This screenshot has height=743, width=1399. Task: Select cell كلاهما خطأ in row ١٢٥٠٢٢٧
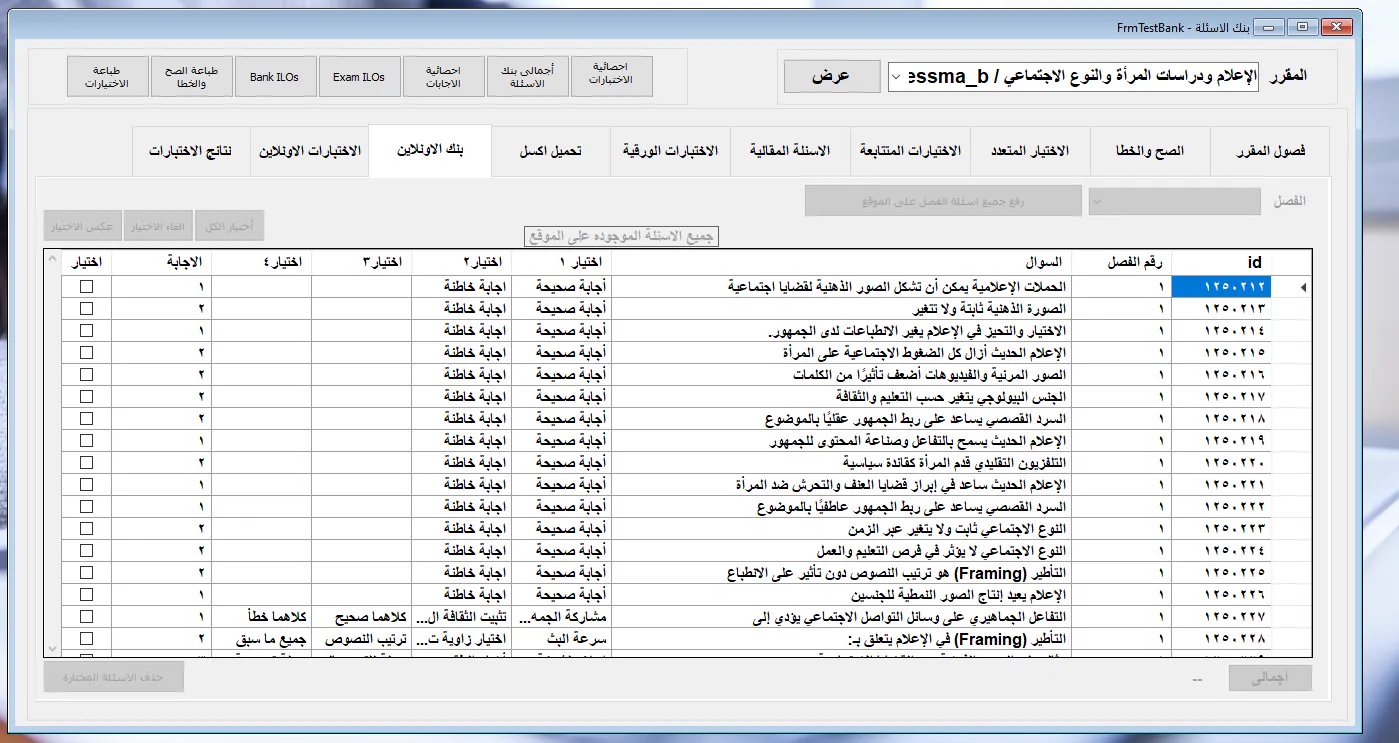[261, 617]
